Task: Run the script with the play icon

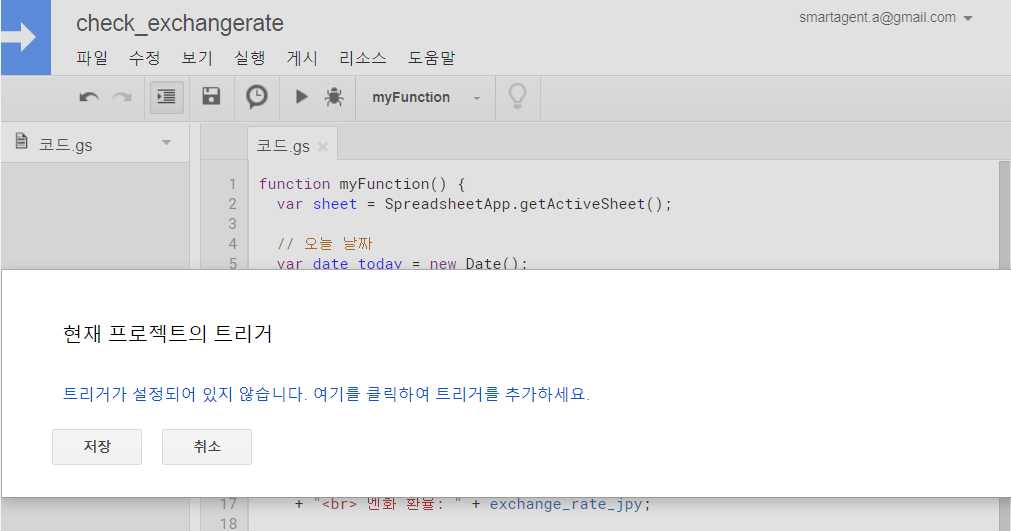Action: pos(301,97)
